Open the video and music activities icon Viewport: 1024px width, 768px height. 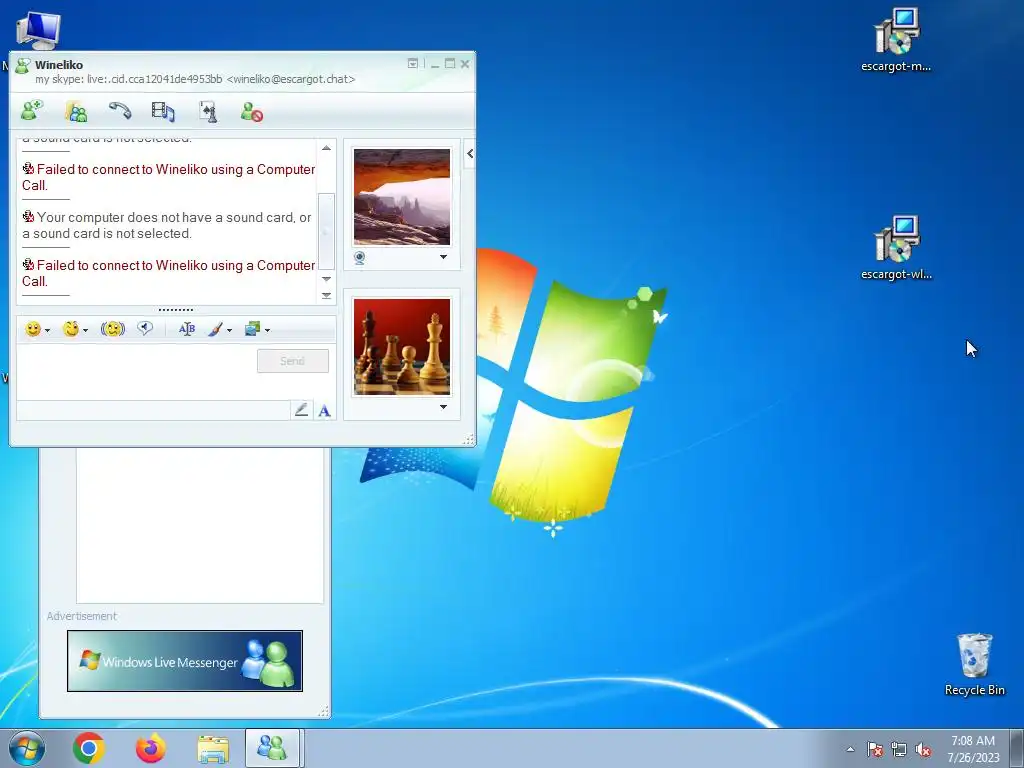tap(163, 112)
